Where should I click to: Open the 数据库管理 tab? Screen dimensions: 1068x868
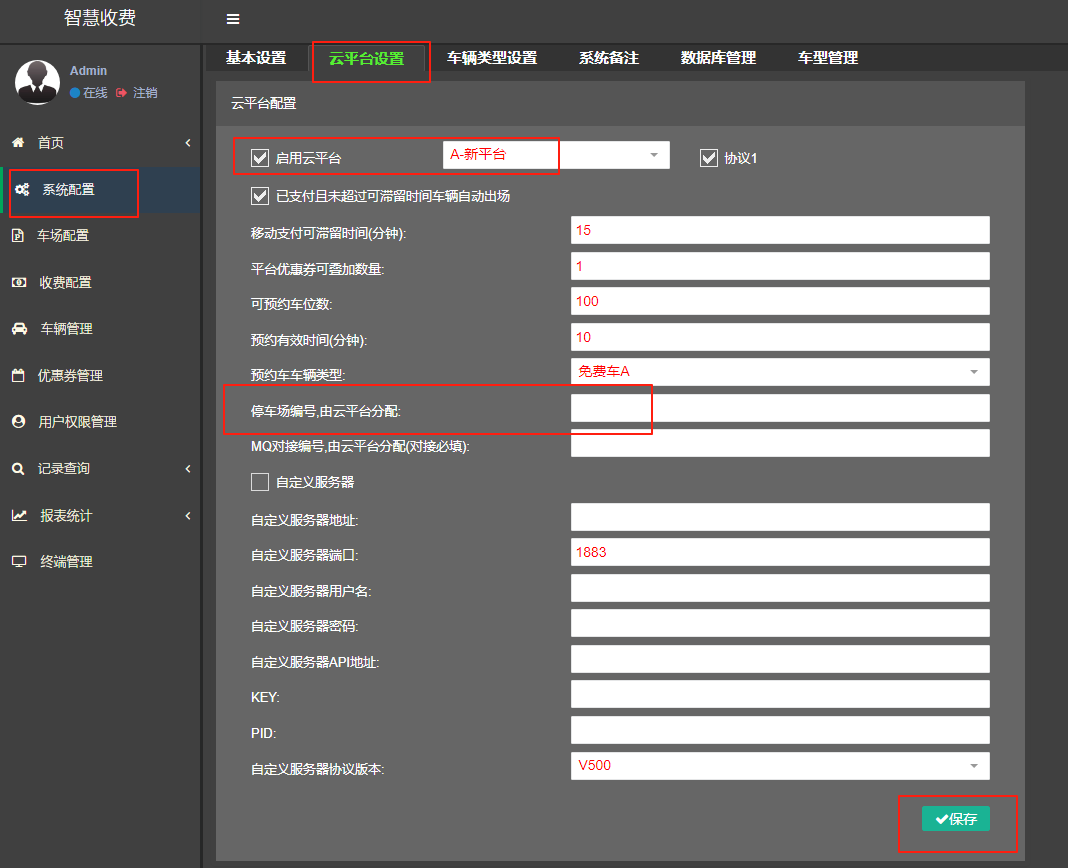tap(718, 58)
